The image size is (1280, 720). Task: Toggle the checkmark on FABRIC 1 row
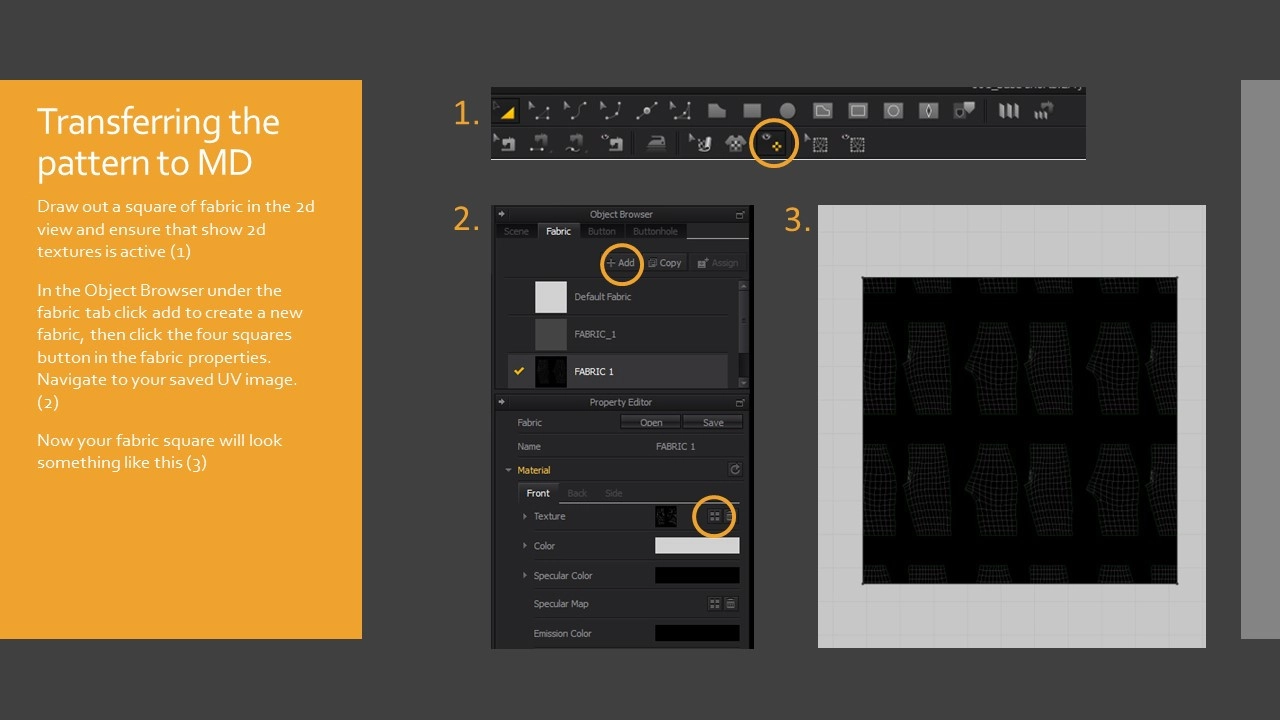pos(518,371)
